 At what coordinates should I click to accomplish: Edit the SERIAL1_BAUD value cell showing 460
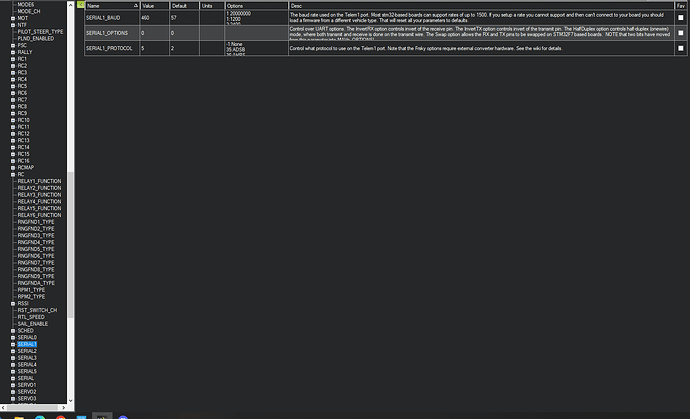point(154,18)
